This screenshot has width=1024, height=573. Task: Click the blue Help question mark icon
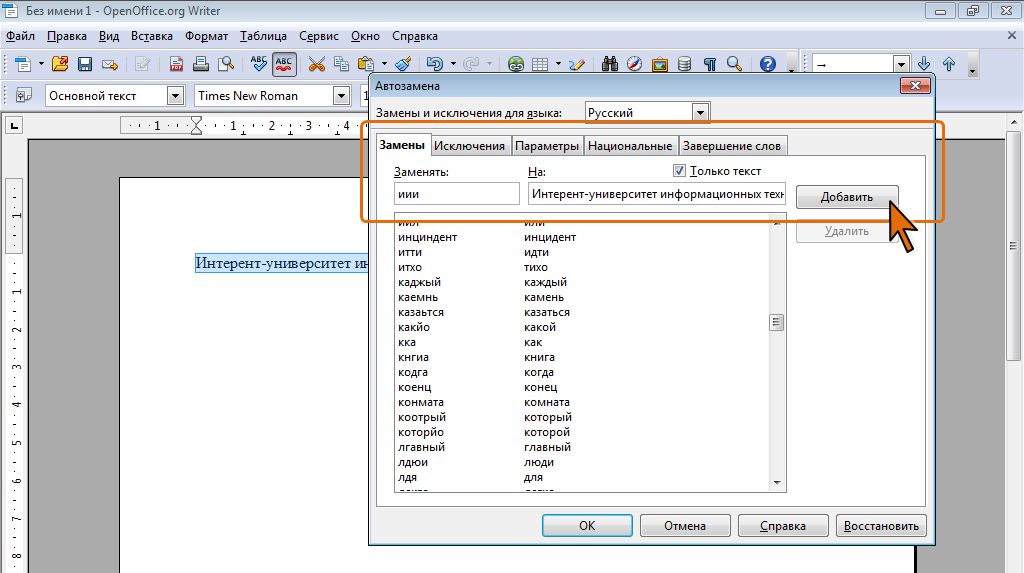(x=768, y=64)
